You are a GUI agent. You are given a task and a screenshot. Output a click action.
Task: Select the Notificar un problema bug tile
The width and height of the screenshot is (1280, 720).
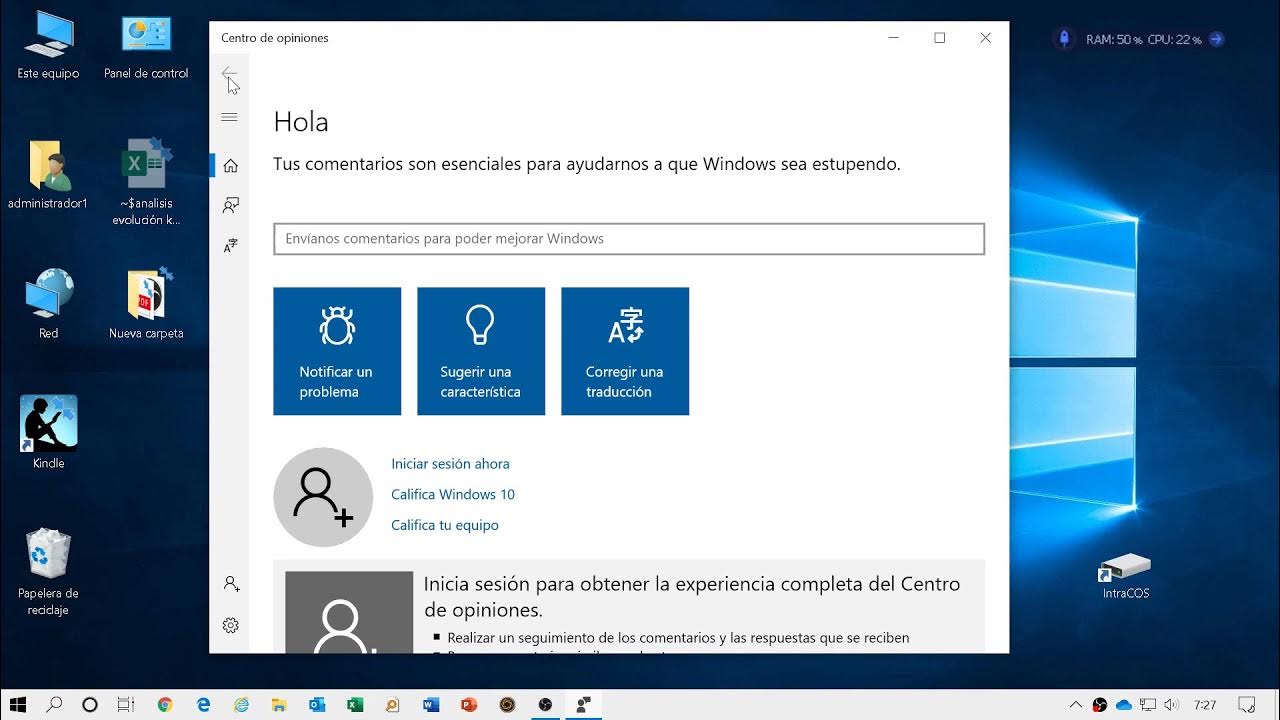(x=337, y=351)
